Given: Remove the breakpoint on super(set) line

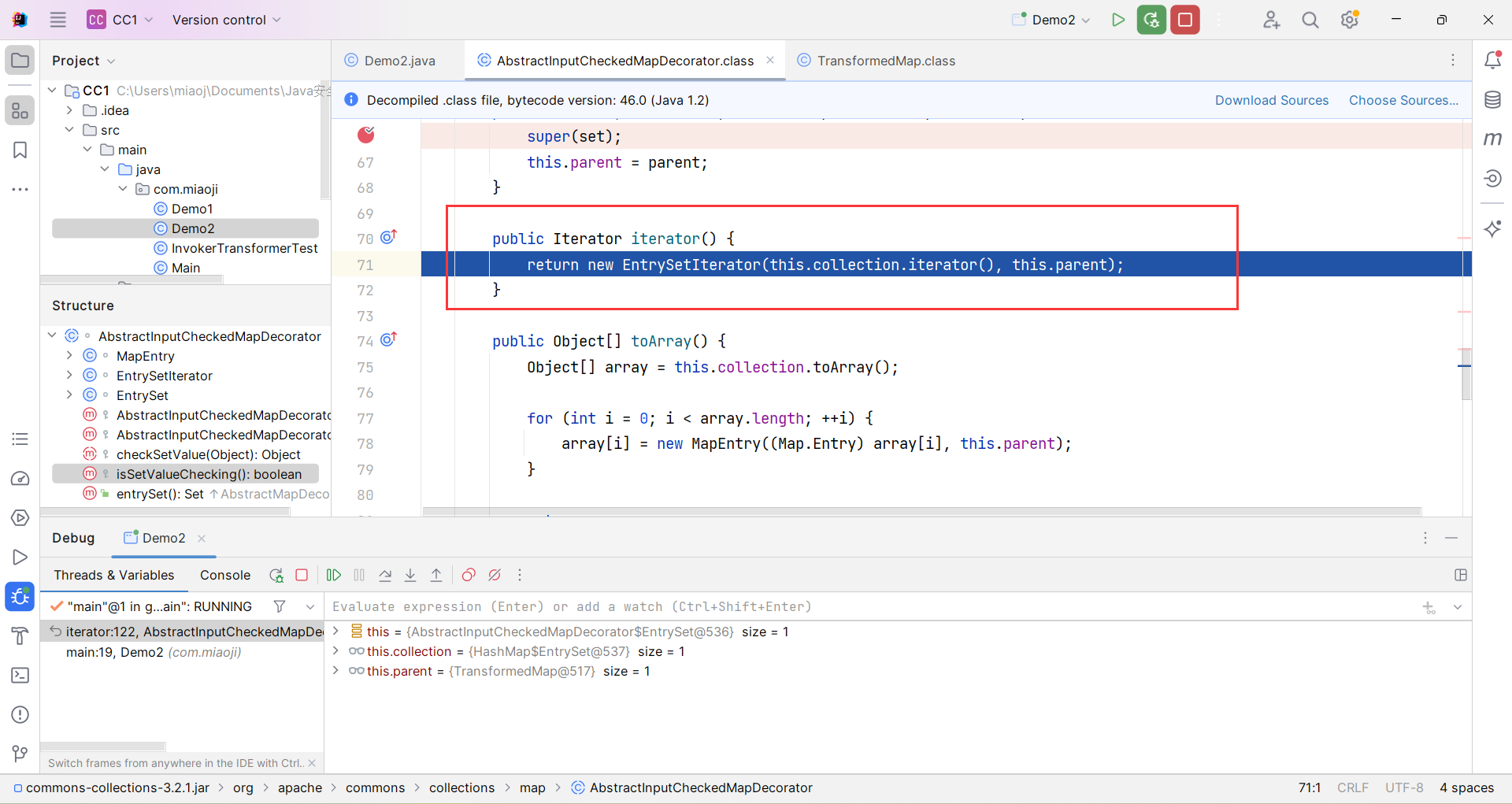Looking at the screenshot, I should coord(366,135).
